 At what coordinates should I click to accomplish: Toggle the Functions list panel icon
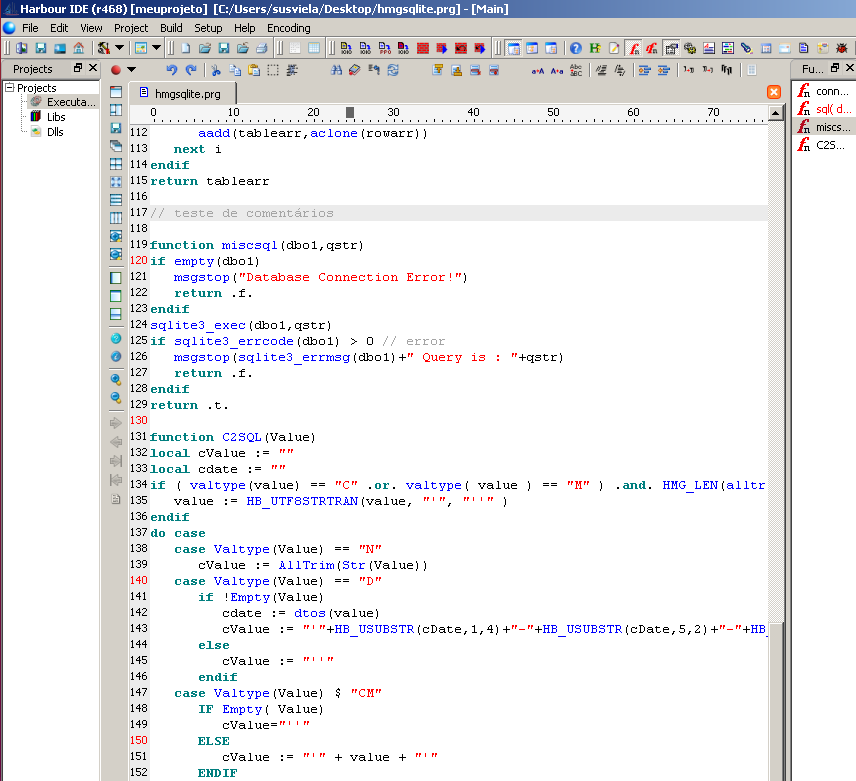click(633, 48)
